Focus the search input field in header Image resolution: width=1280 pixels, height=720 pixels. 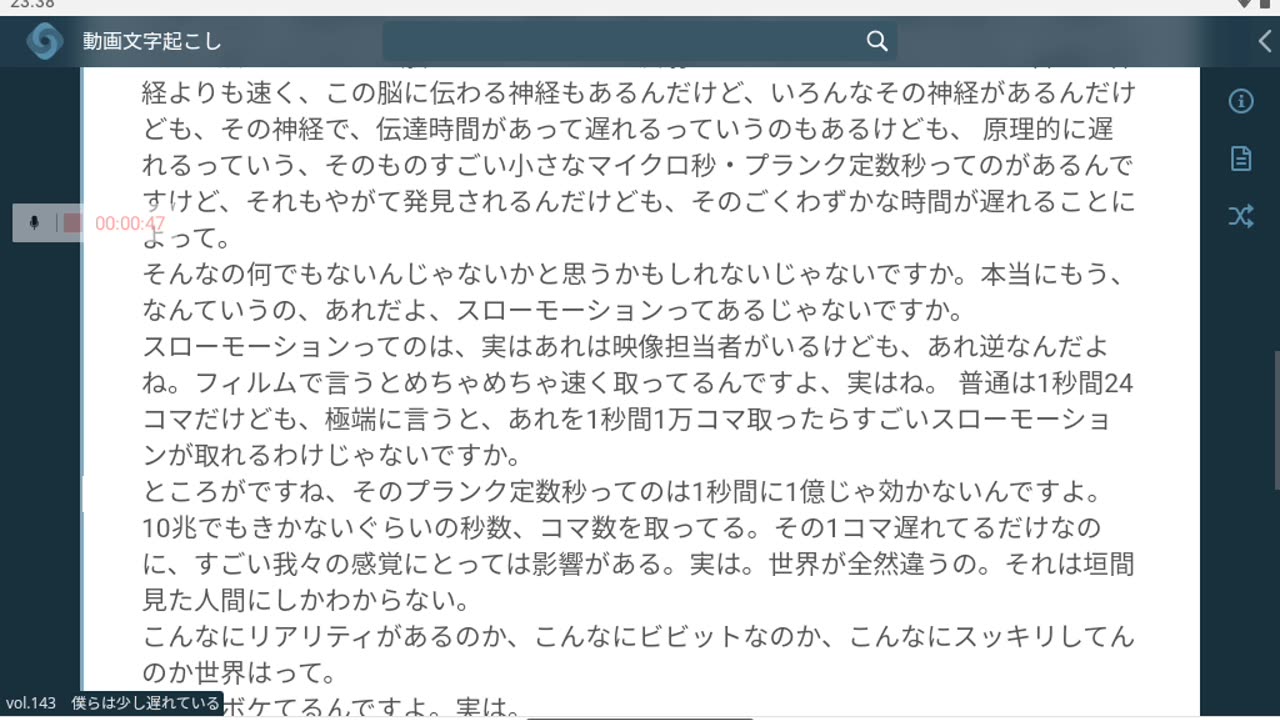[x=638, y=41]
